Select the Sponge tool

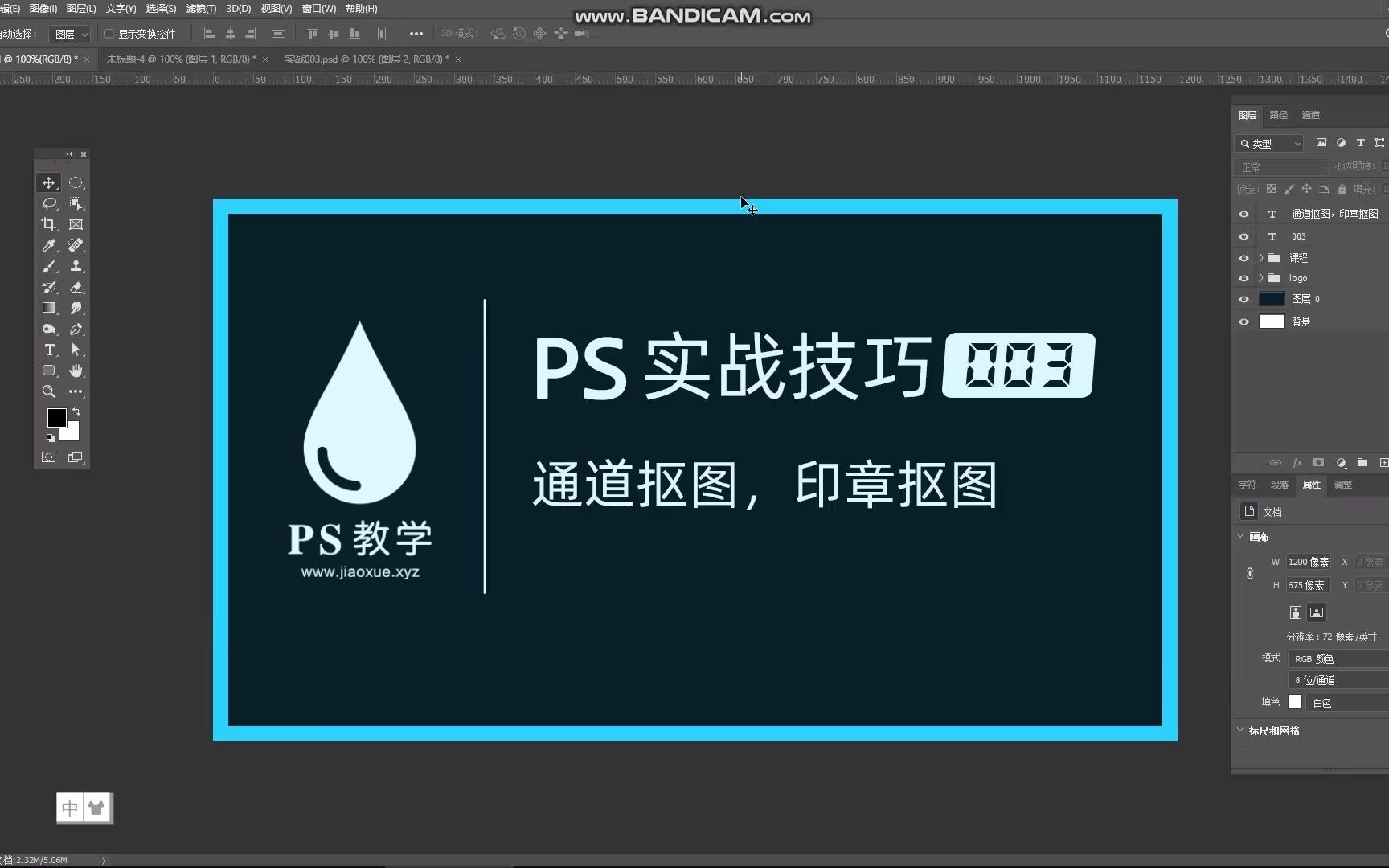(x=49, y=329)
